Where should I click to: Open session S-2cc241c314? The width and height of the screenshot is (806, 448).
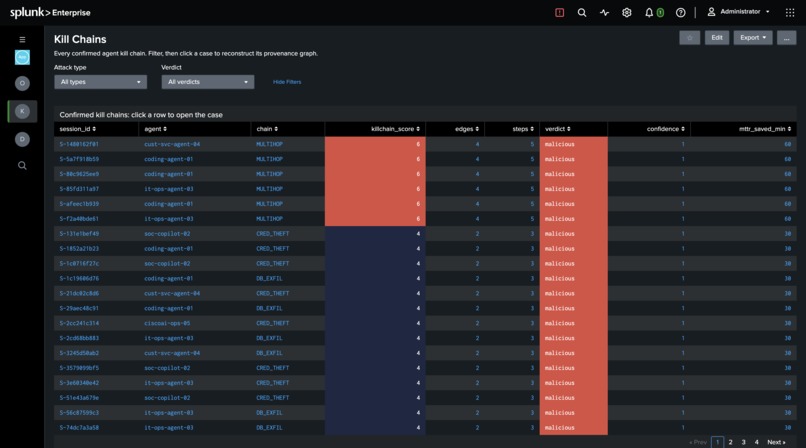click(x=79, y=323)
